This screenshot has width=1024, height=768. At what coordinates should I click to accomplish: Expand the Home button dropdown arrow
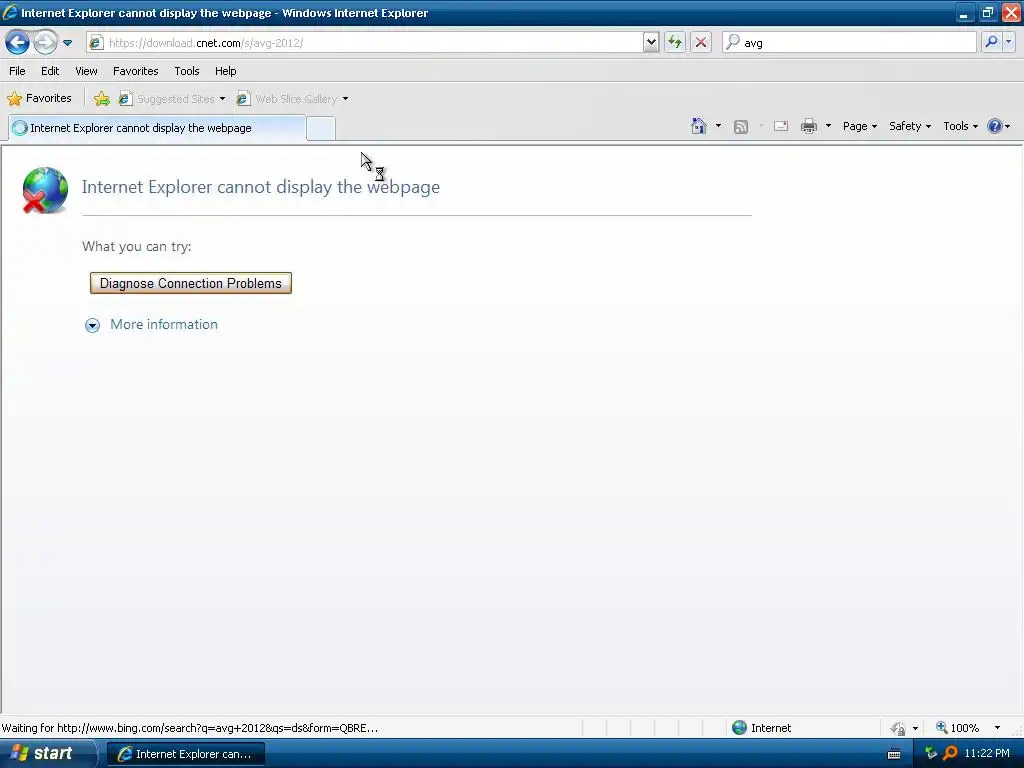coord(718,126)
